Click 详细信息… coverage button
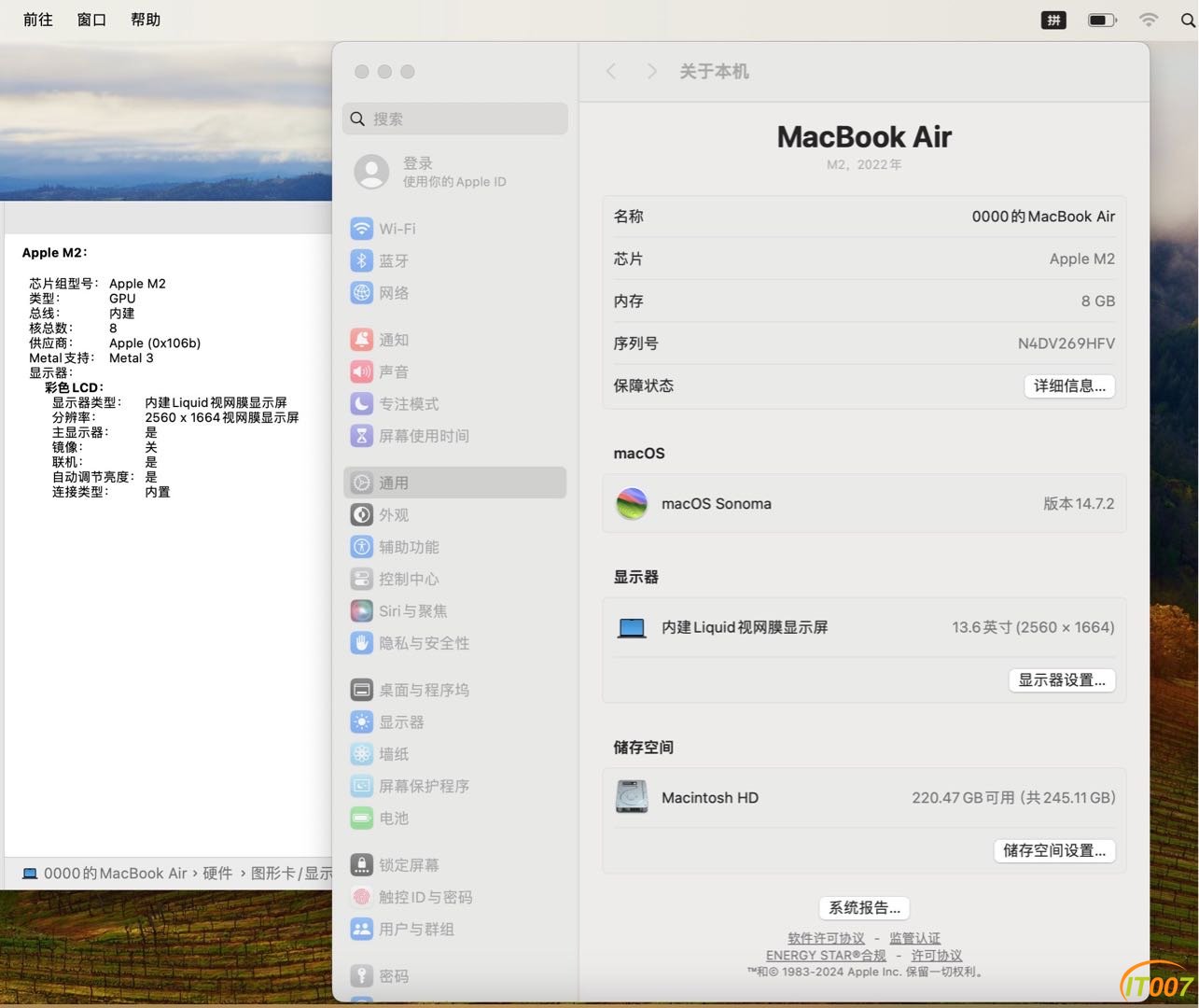Screen dimensions: 1199x1008 coord(1069,385)
